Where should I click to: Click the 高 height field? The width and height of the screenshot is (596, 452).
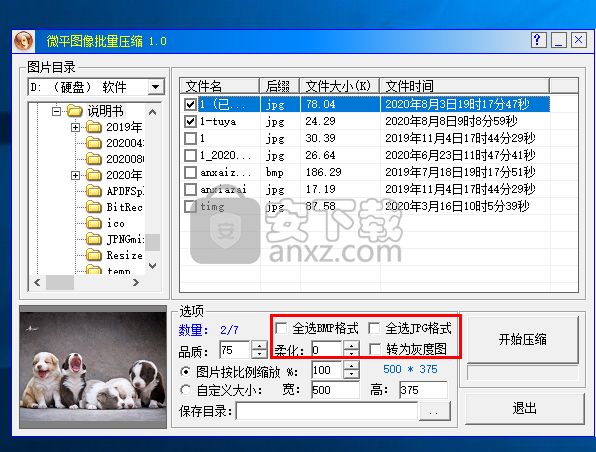(423, 390)
